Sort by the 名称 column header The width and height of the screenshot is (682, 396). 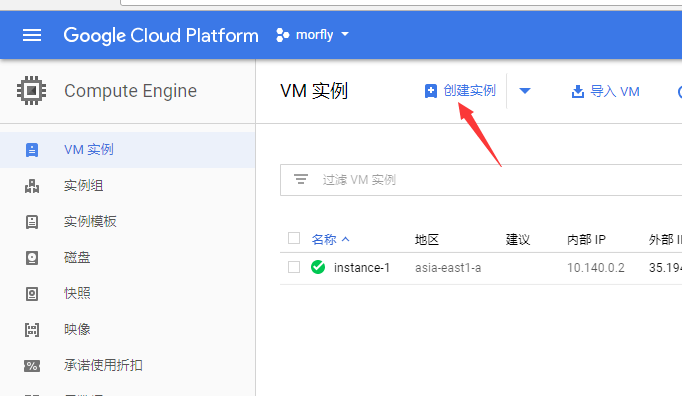coord(324,239)
